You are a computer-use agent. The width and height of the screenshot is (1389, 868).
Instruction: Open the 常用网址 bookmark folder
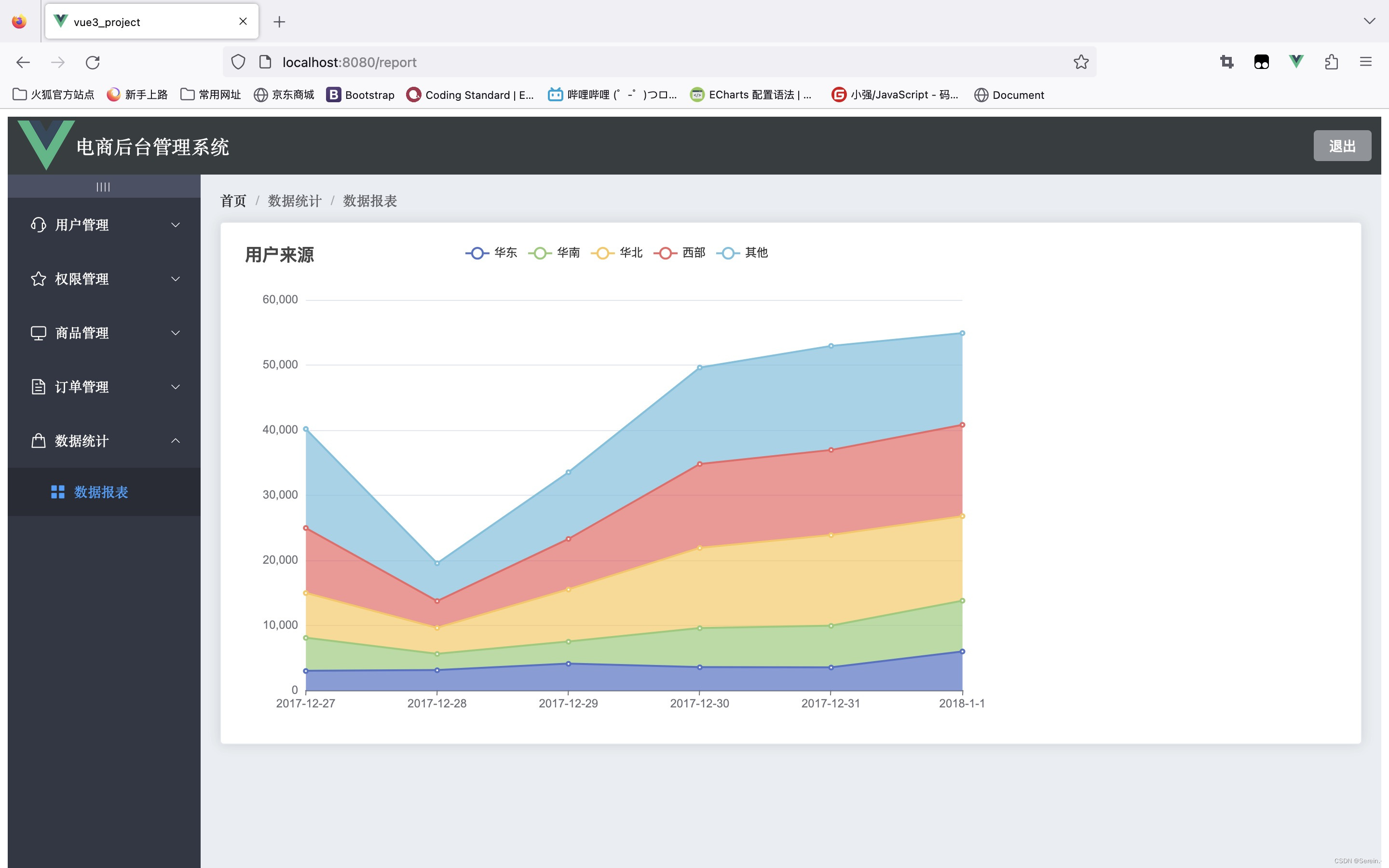click(211, 95)
